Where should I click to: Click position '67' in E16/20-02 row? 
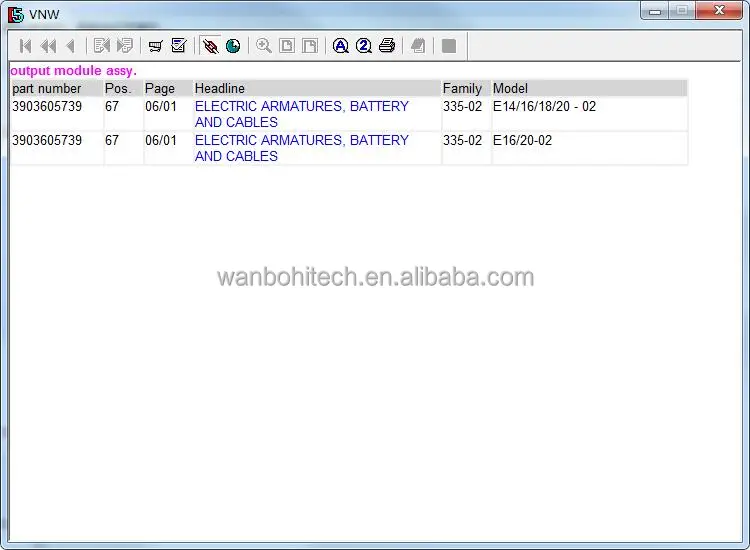pyautogui.click(x=112, y=140)
